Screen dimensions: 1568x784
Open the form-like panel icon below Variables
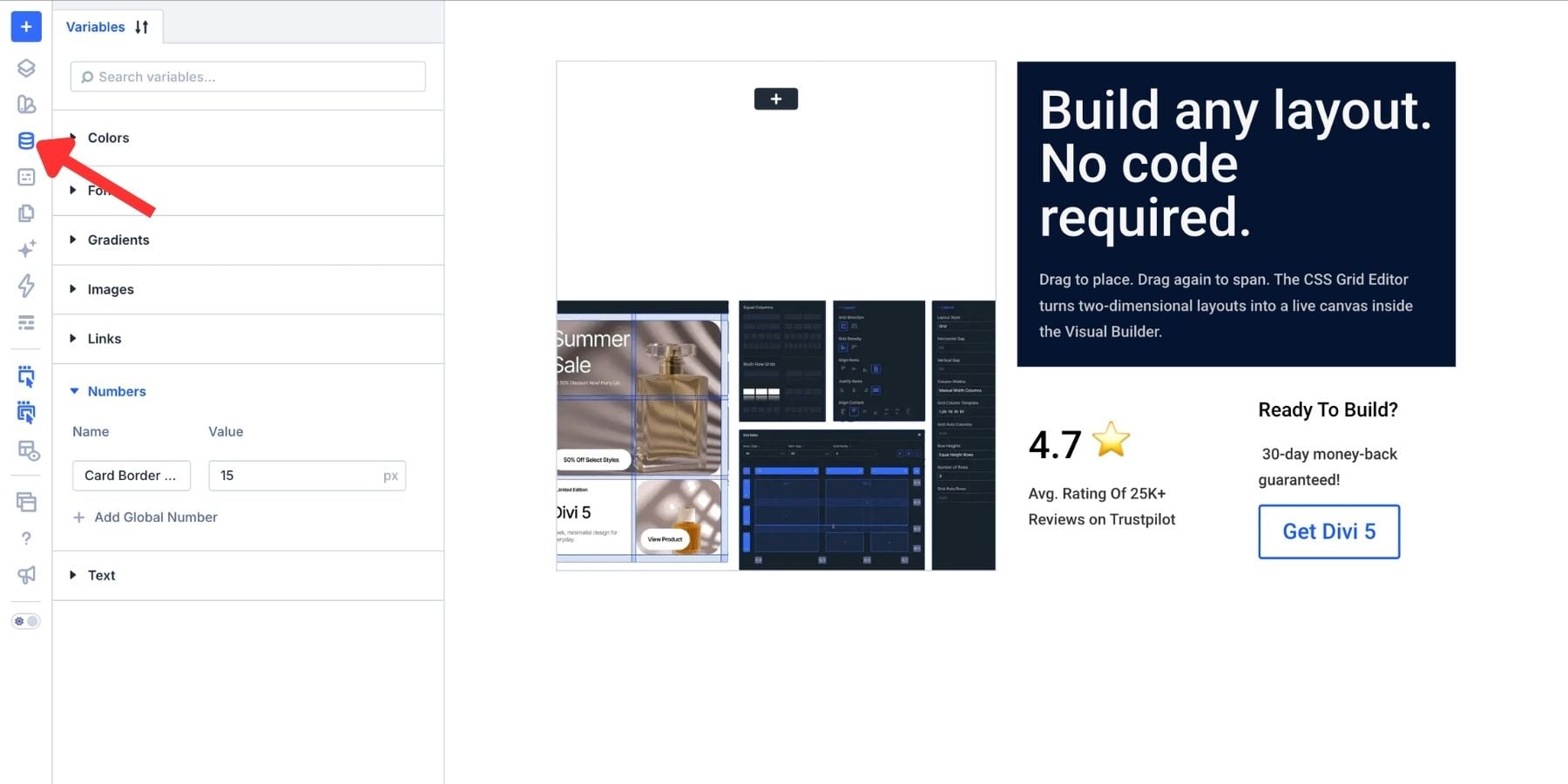(x=26, y=177)
